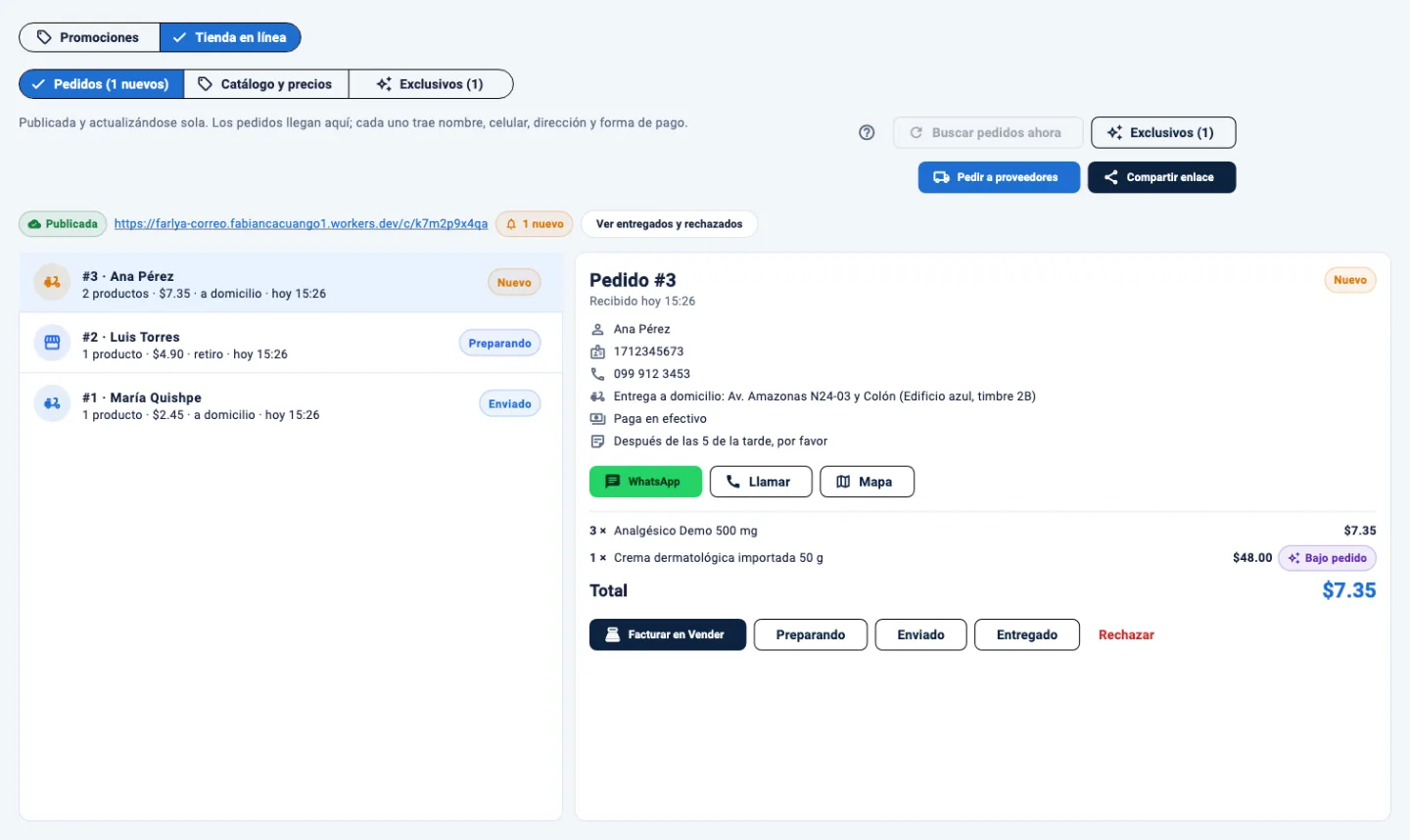The height and width of the screenshot is (840, 1410).
Task: Click the Preparando status badge for order #2
Action: pos(499,344)
